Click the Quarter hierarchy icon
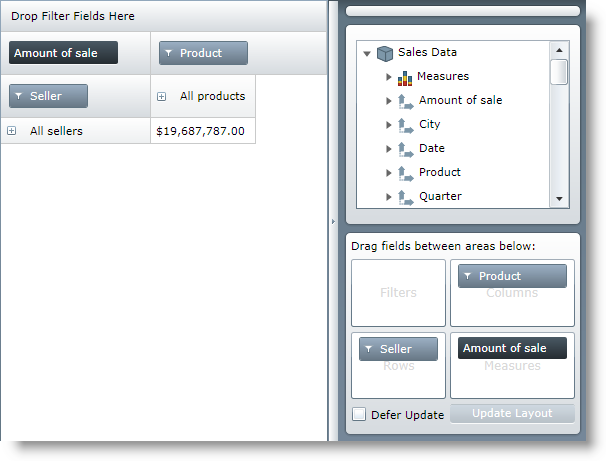The image size is (606, 461). (405, 197)
